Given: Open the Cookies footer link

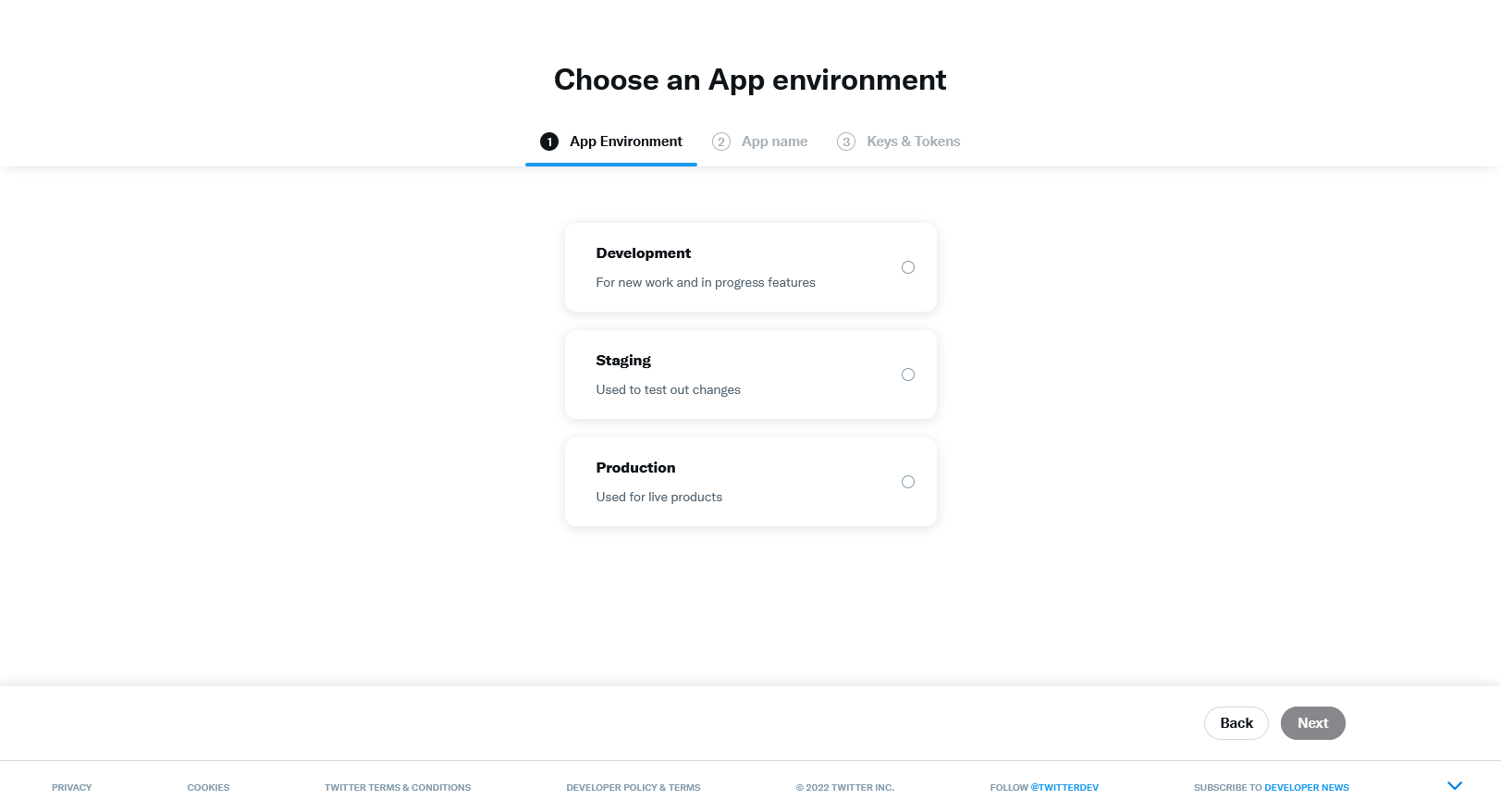Looking at the screenshot, I should [208, 788].
